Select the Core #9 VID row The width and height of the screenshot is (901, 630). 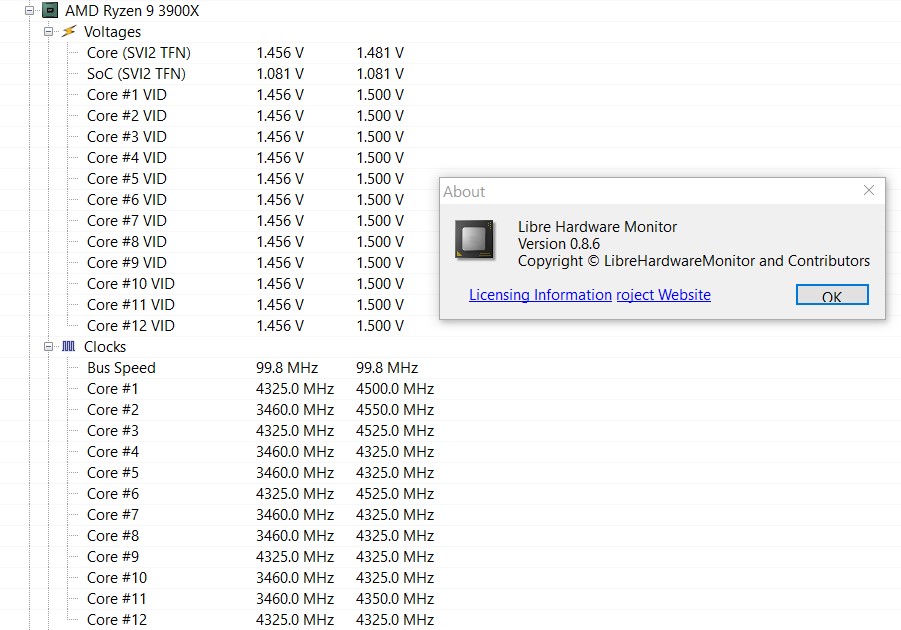coord(245,263)
